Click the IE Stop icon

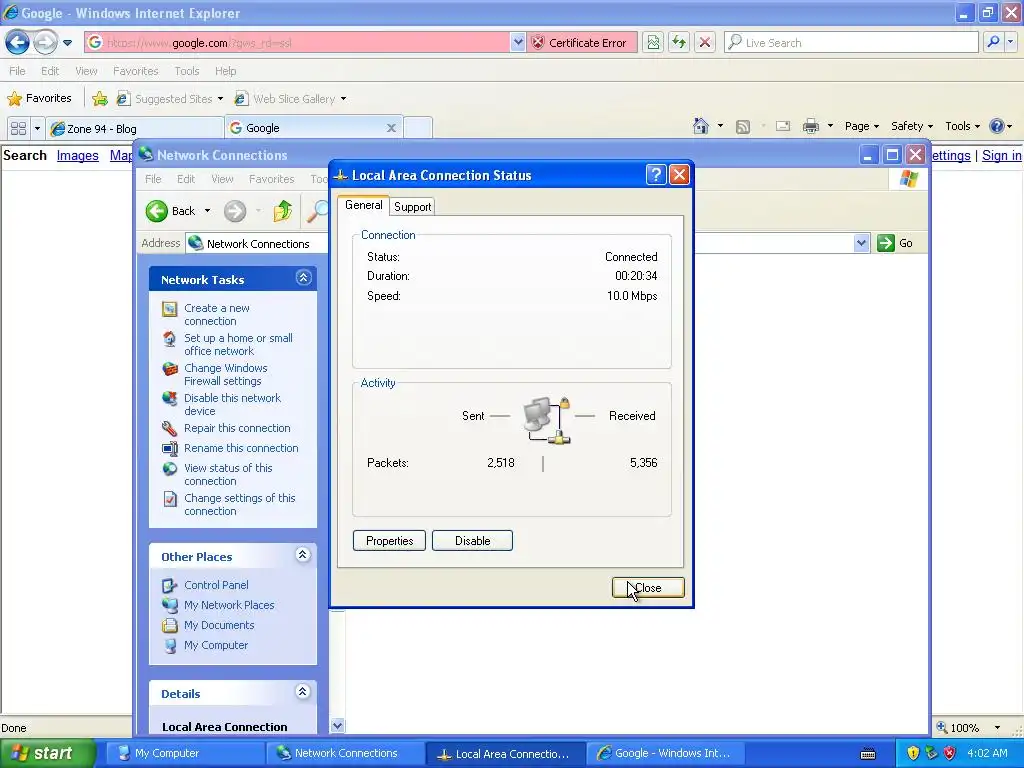coord(705,42)
